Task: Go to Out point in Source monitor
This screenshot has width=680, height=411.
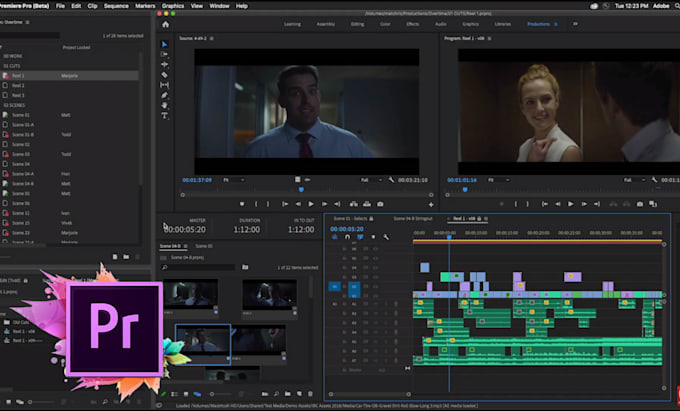Action: tap(337, 204)
